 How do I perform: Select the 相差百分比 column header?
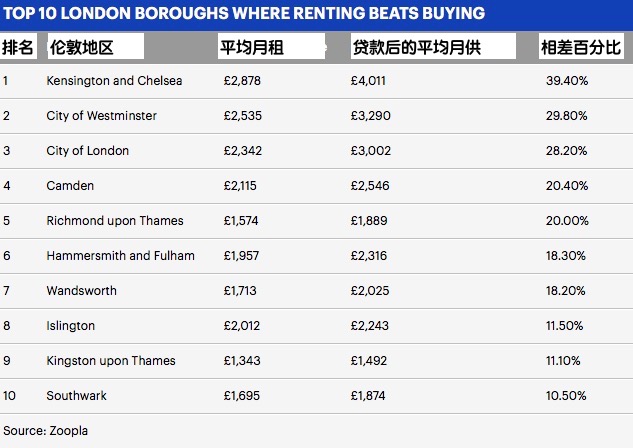[x=580, y=47]
